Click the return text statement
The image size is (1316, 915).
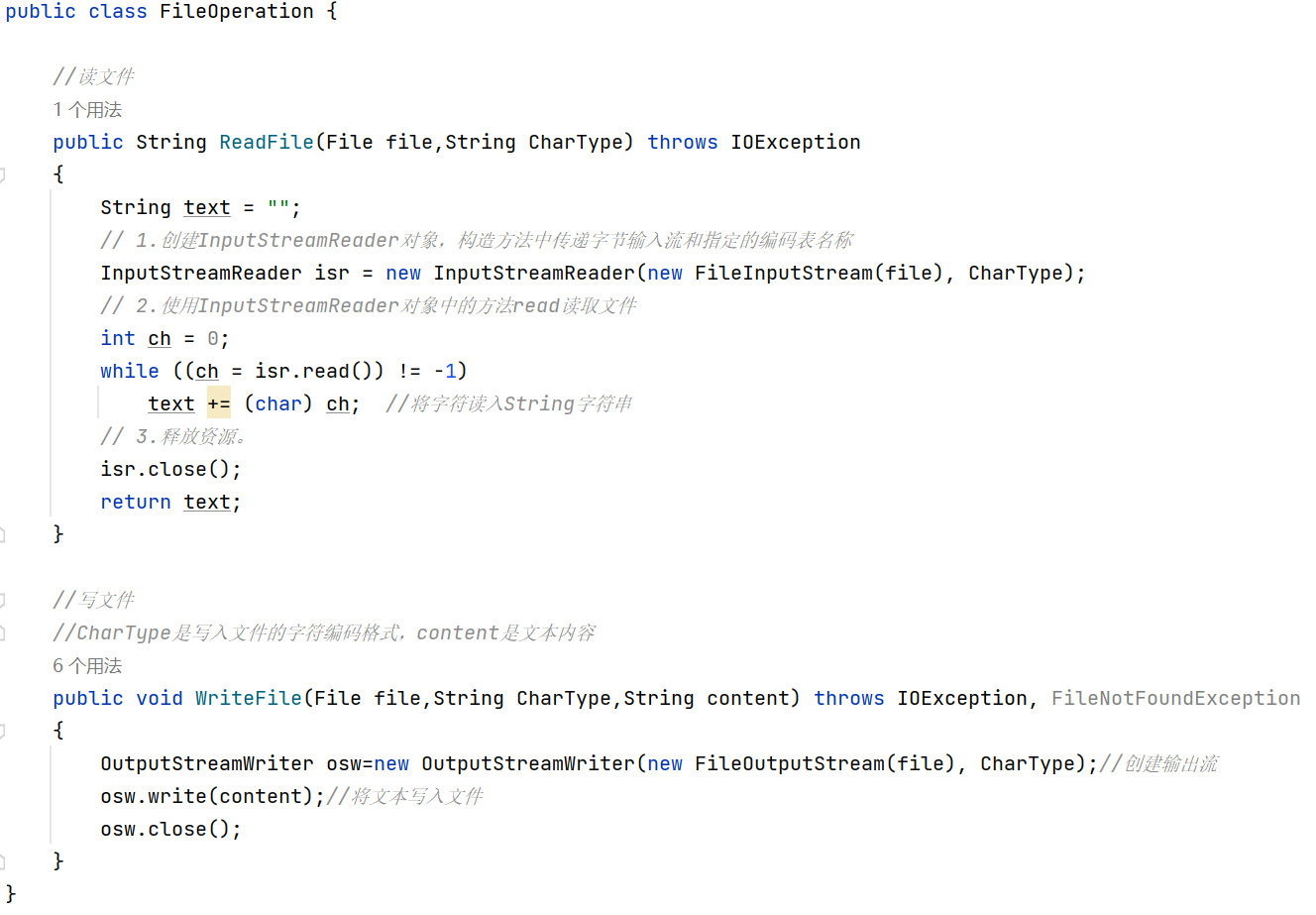click(166, 502)
